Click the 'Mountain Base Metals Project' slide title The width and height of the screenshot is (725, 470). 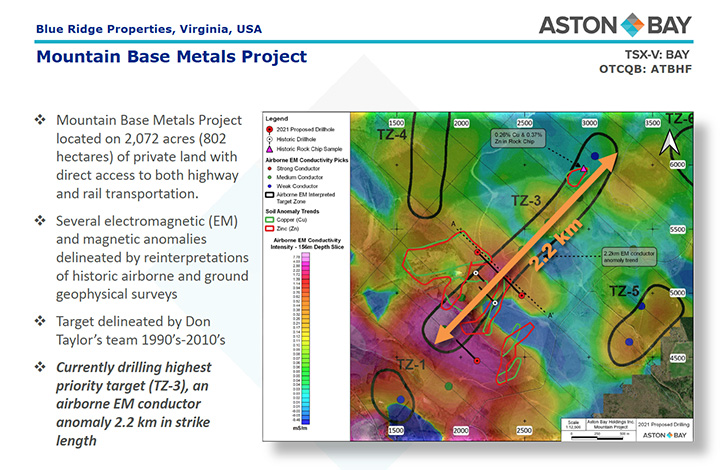coord(172,57)
